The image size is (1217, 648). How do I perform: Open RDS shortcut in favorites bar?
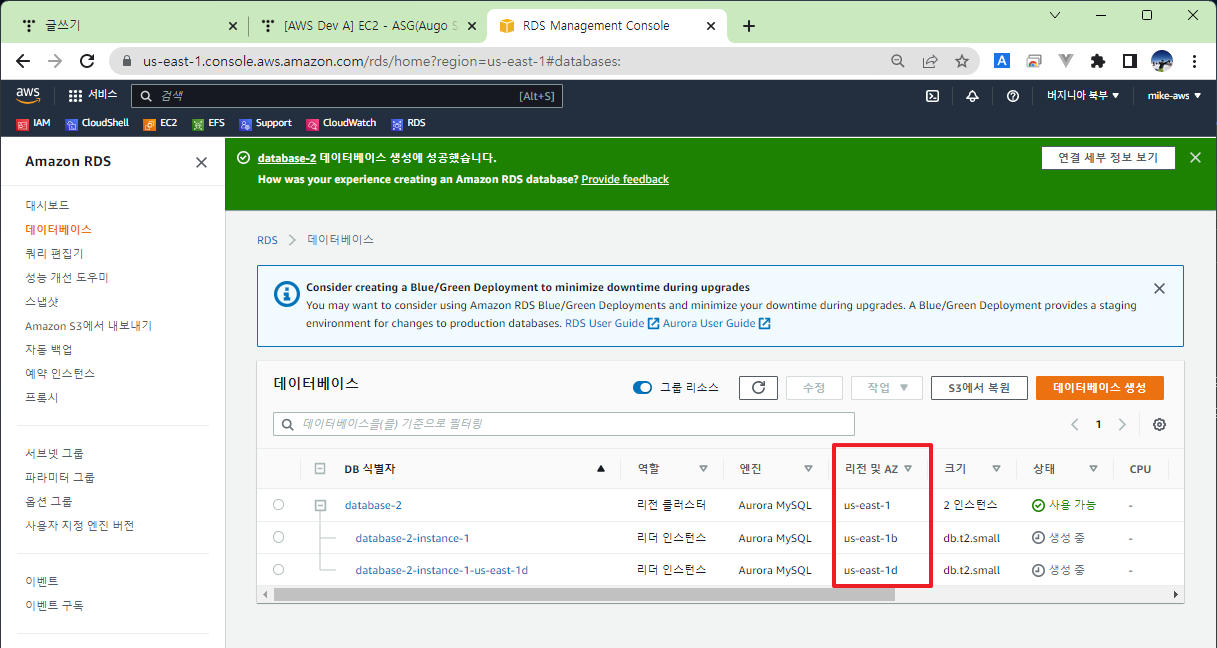(x=408, y=123)
